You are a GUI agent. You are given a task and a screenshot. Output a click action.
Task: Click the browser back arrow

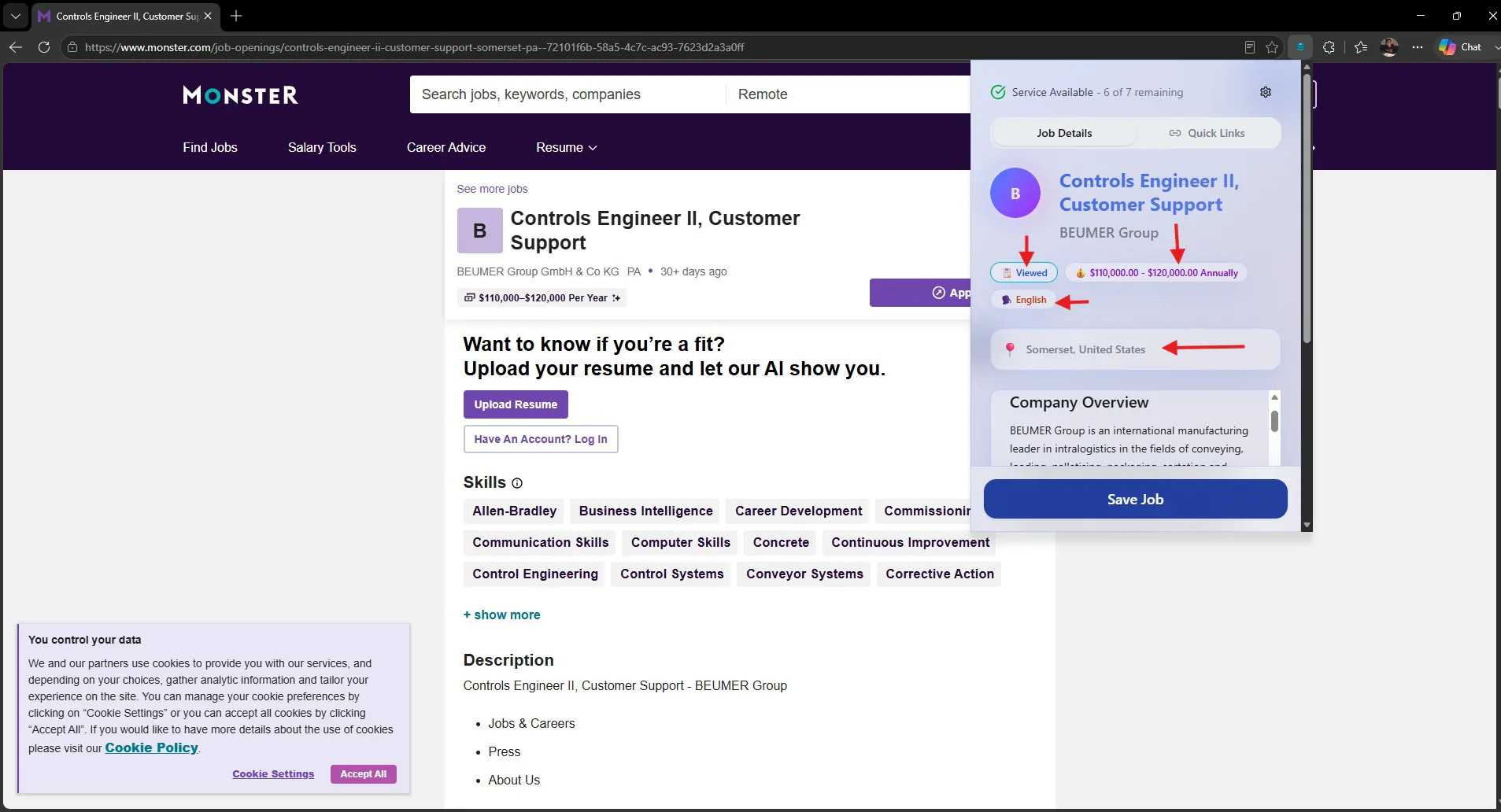click(x=16, y=47)
